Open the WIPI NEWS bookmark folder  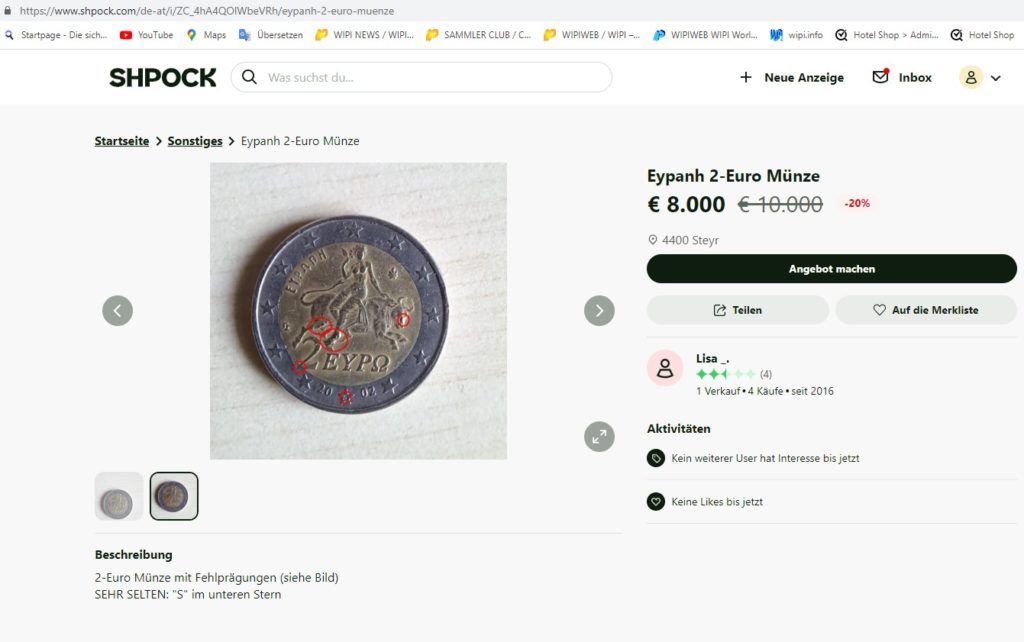click(x=363, y=35)
